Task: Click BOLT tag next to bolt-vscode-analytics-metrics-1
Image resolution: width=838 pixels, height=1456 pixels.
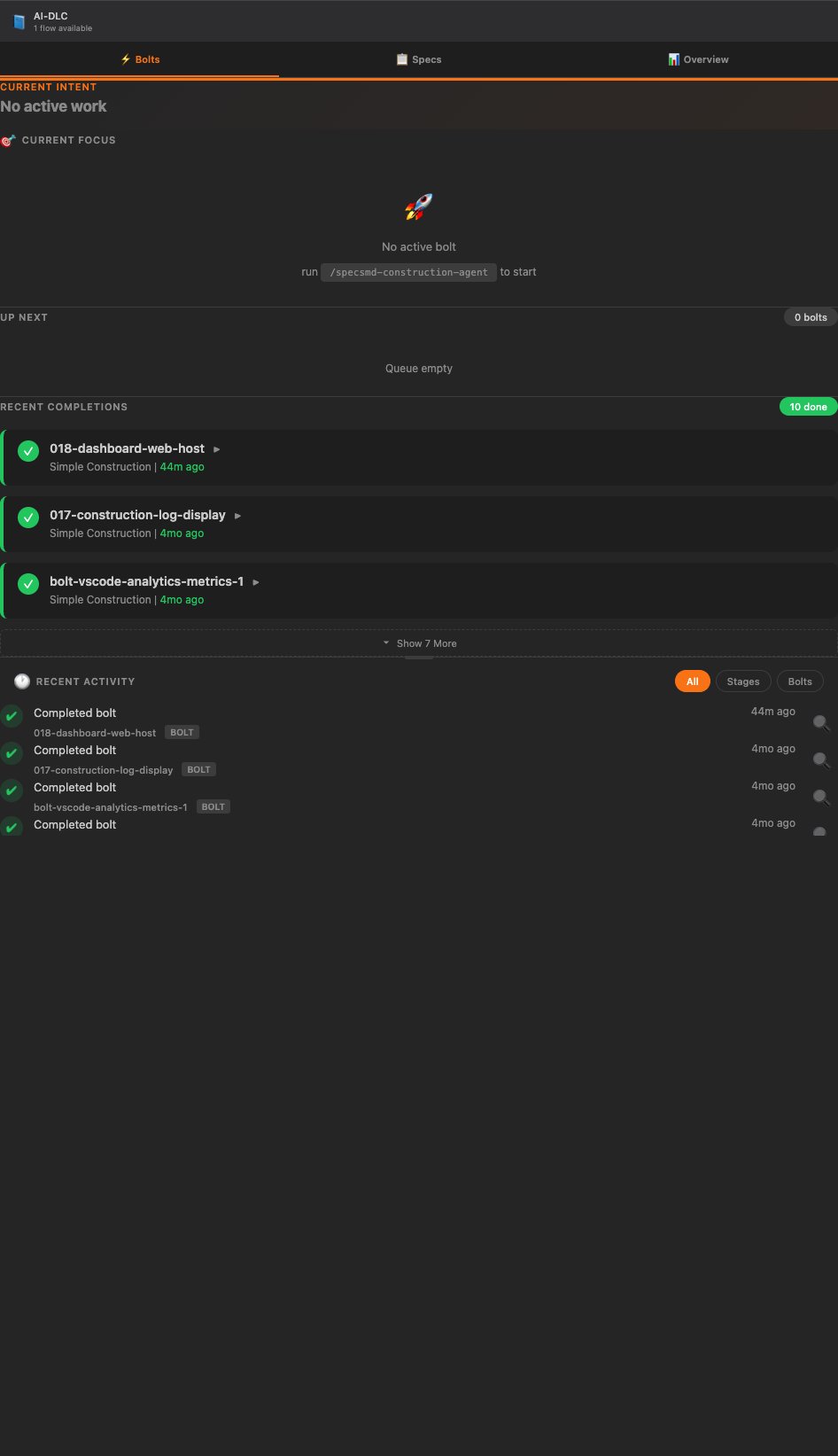Action: [213, 806]
